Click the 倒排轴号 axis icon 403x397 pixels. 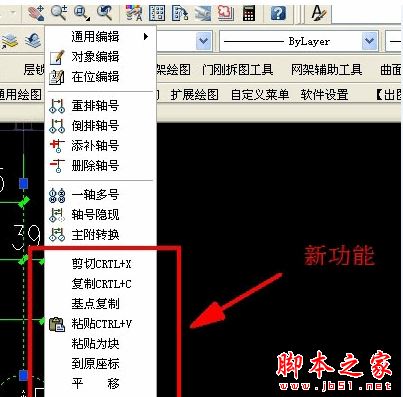[x=57, y=126]
